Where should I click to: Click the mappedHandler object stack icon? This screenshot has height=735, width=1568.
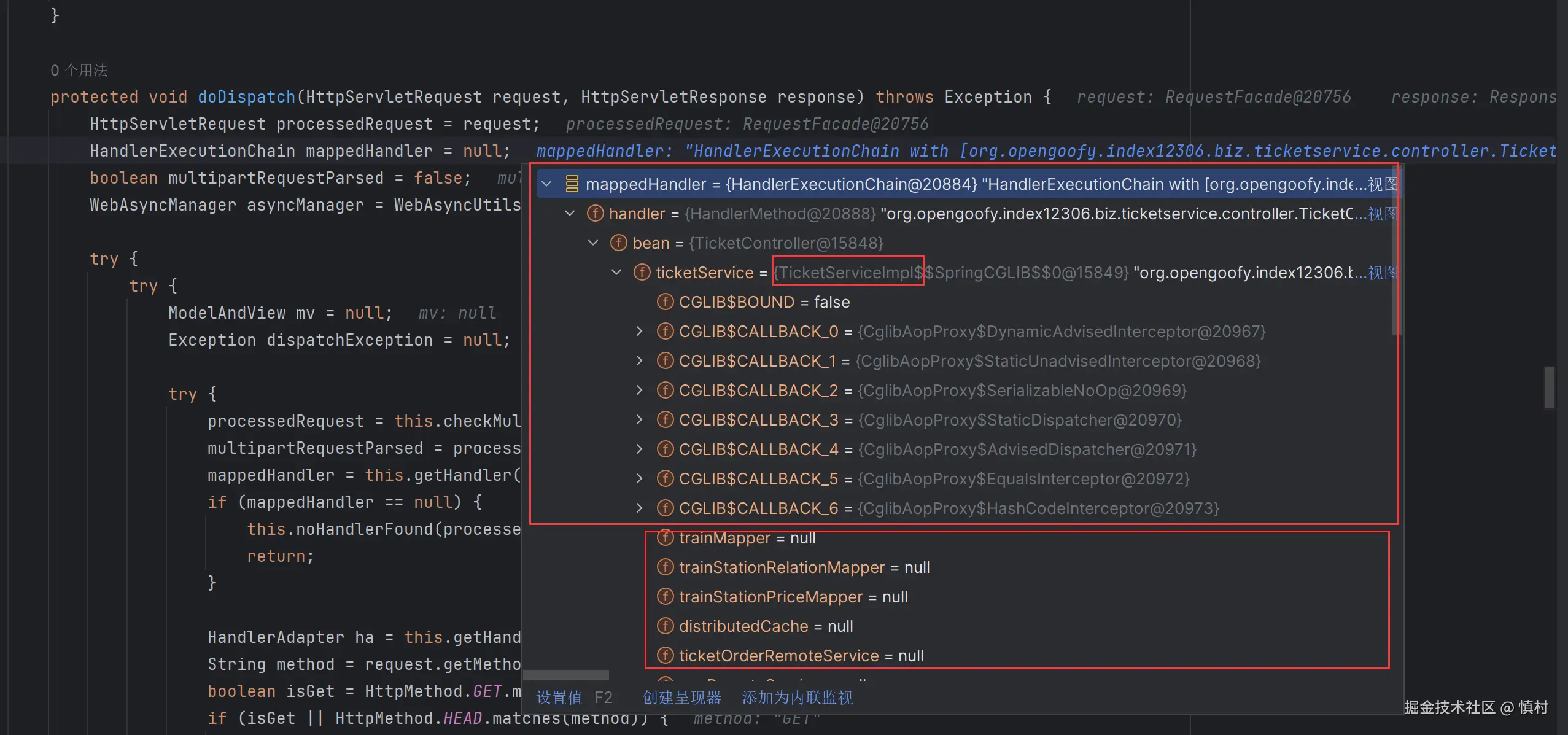[572, 184]
